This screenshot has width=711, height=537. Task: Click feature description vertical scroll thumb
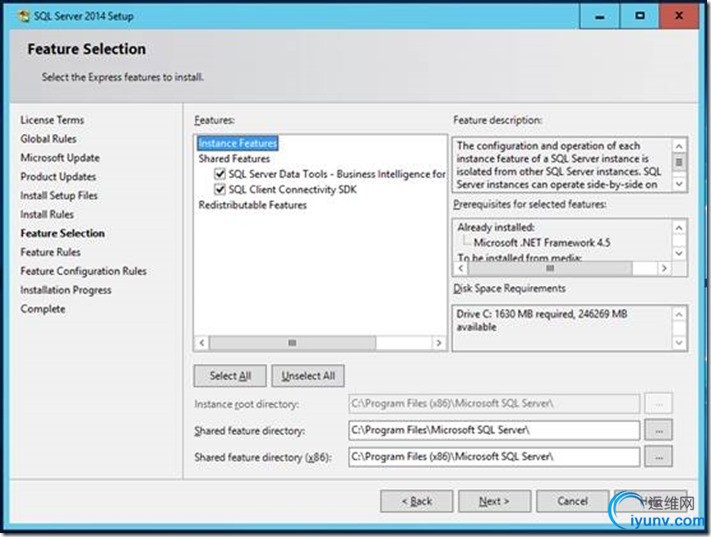(679, 162)
